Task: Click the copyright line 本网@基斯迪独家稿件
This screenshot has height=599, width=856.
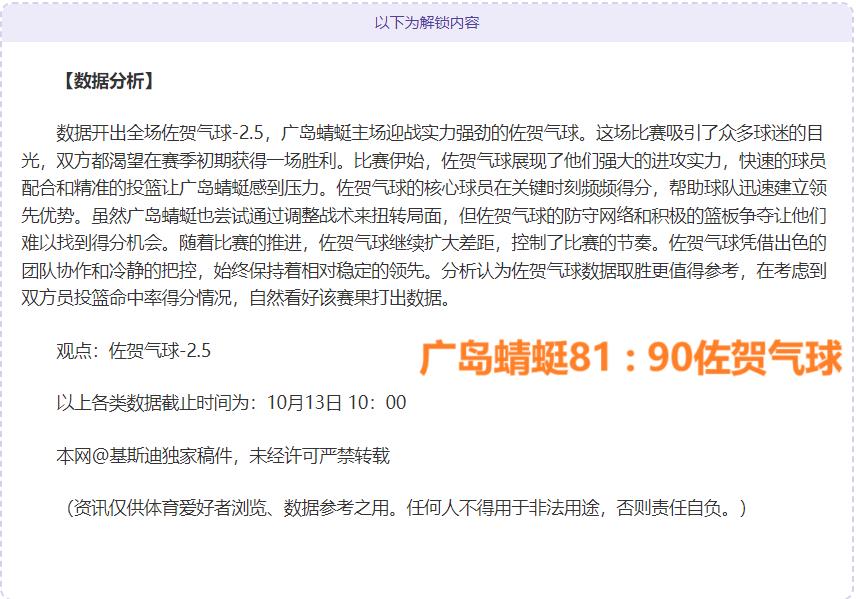Action: tap(223, 455)
